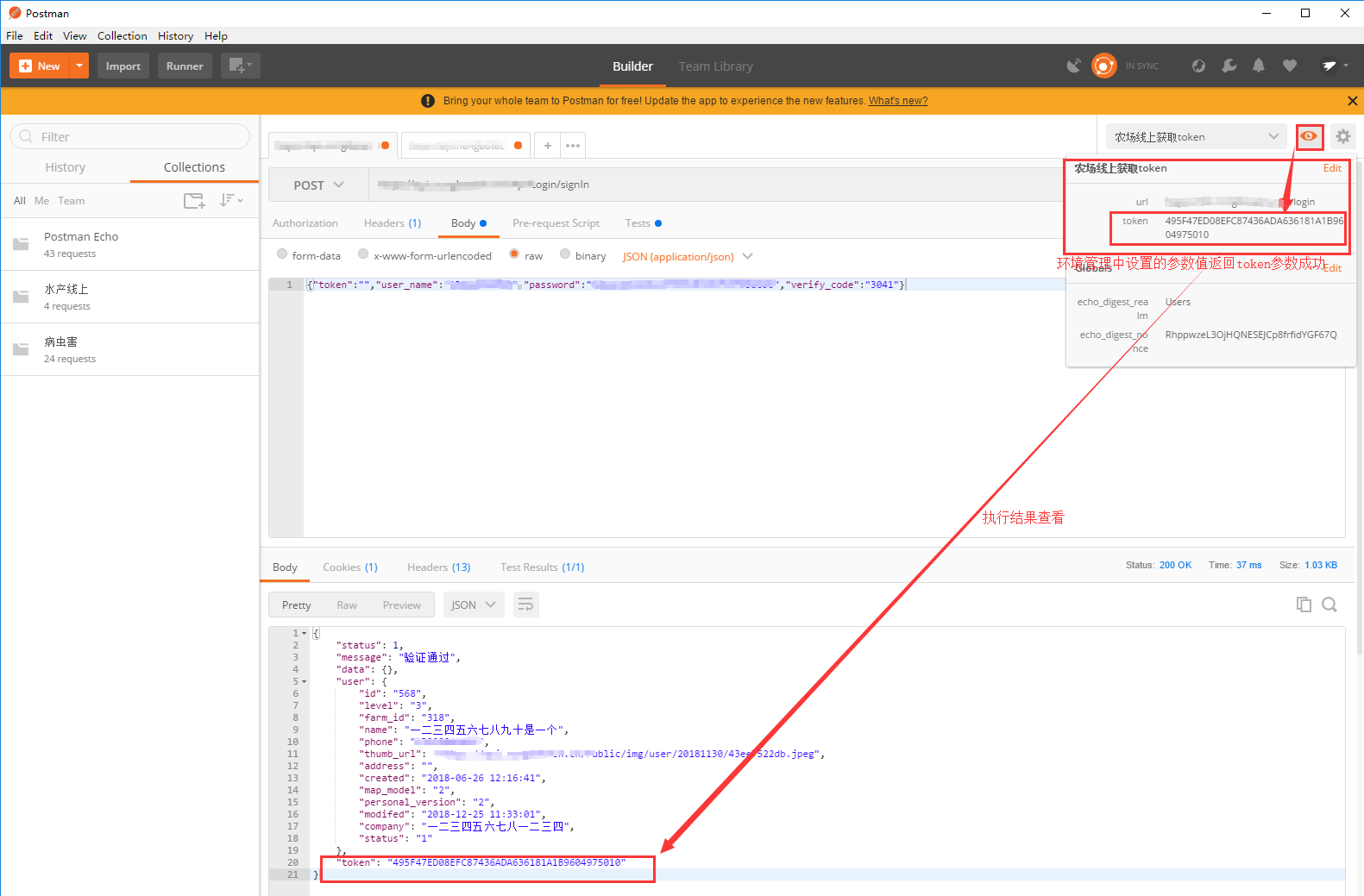Expand the New button dropdown arrow

pyautogui.click(x=79, y=66)
